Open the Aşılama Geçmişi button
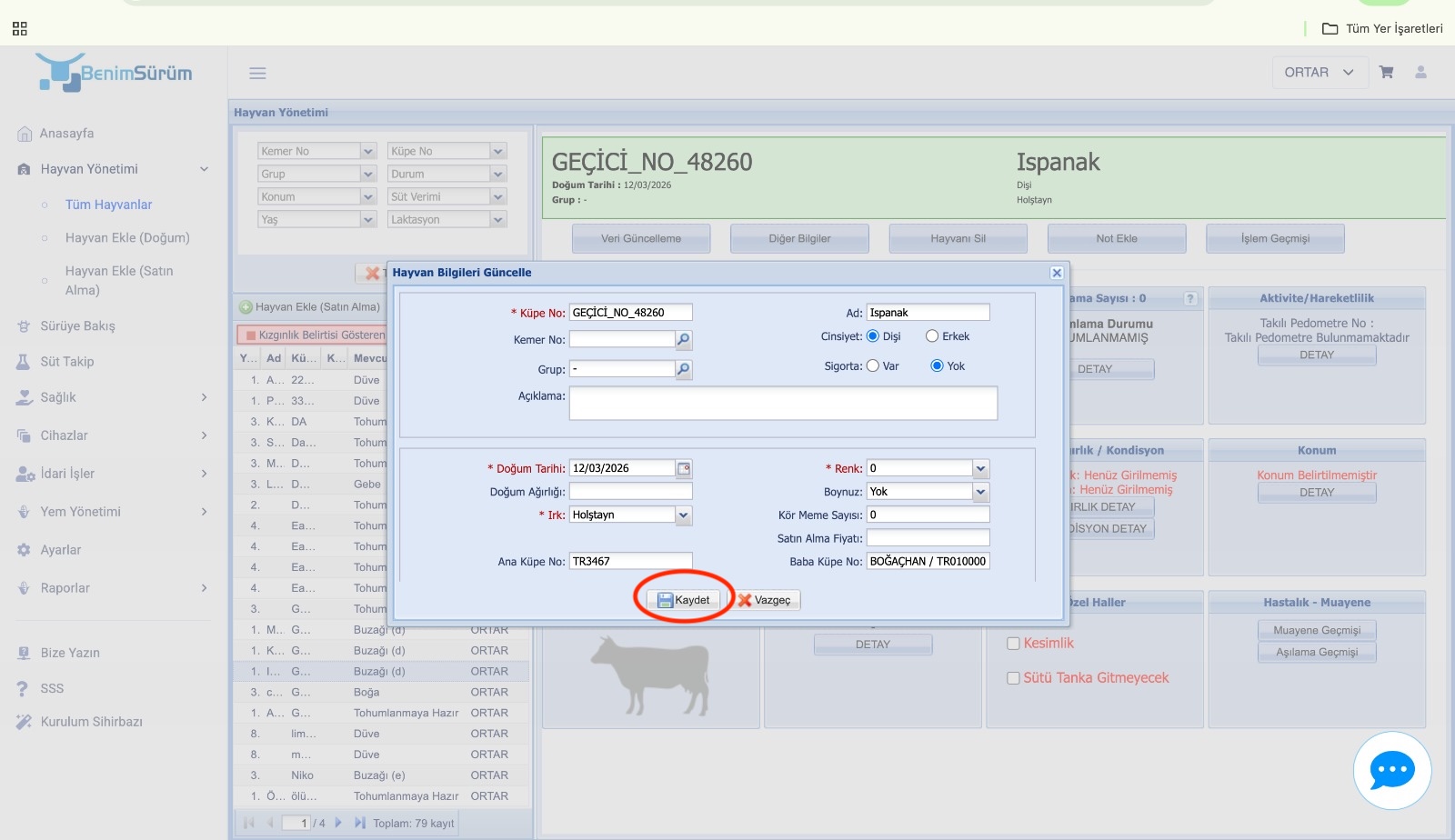The width and height of the screenshot is (1455, 840). point(1317,652)
